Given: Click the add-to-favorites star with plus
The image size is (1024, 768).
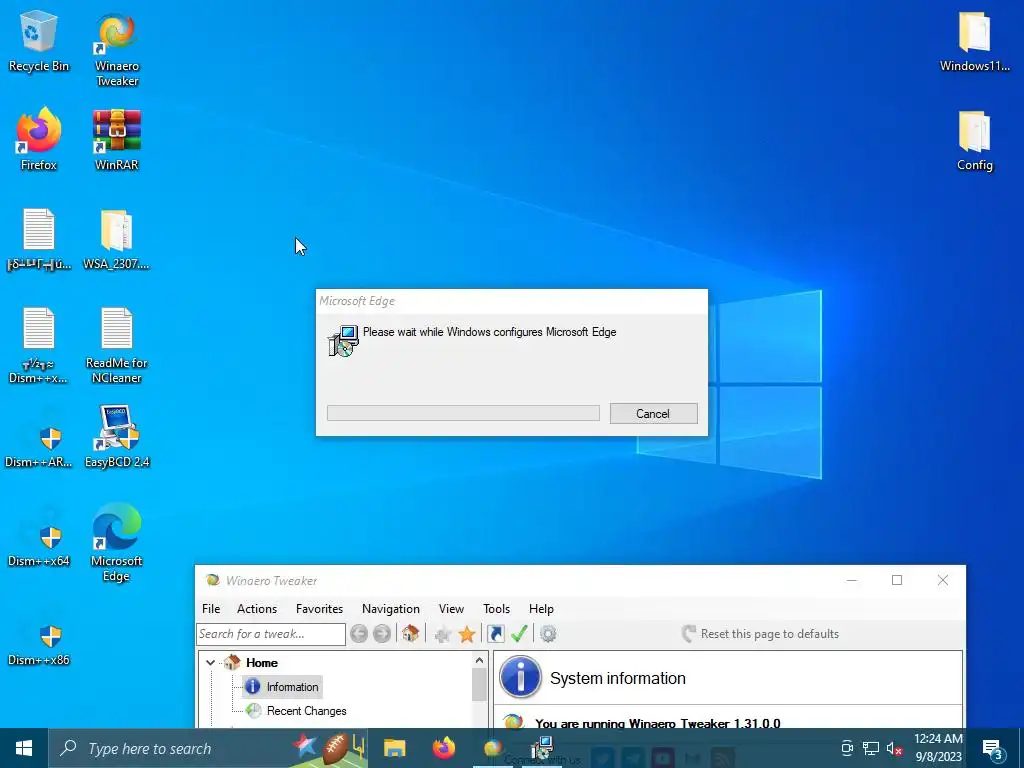Looking at the screenshot, I should point(443,634).
